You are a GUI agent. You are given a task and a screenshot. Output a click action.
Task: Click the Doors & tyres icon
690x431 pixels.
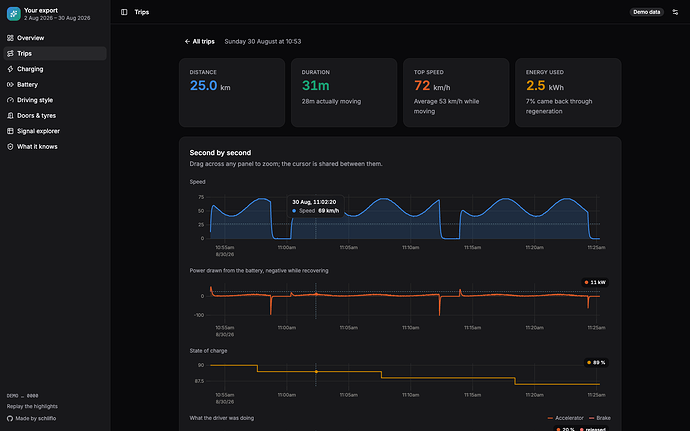coord(10,115)
